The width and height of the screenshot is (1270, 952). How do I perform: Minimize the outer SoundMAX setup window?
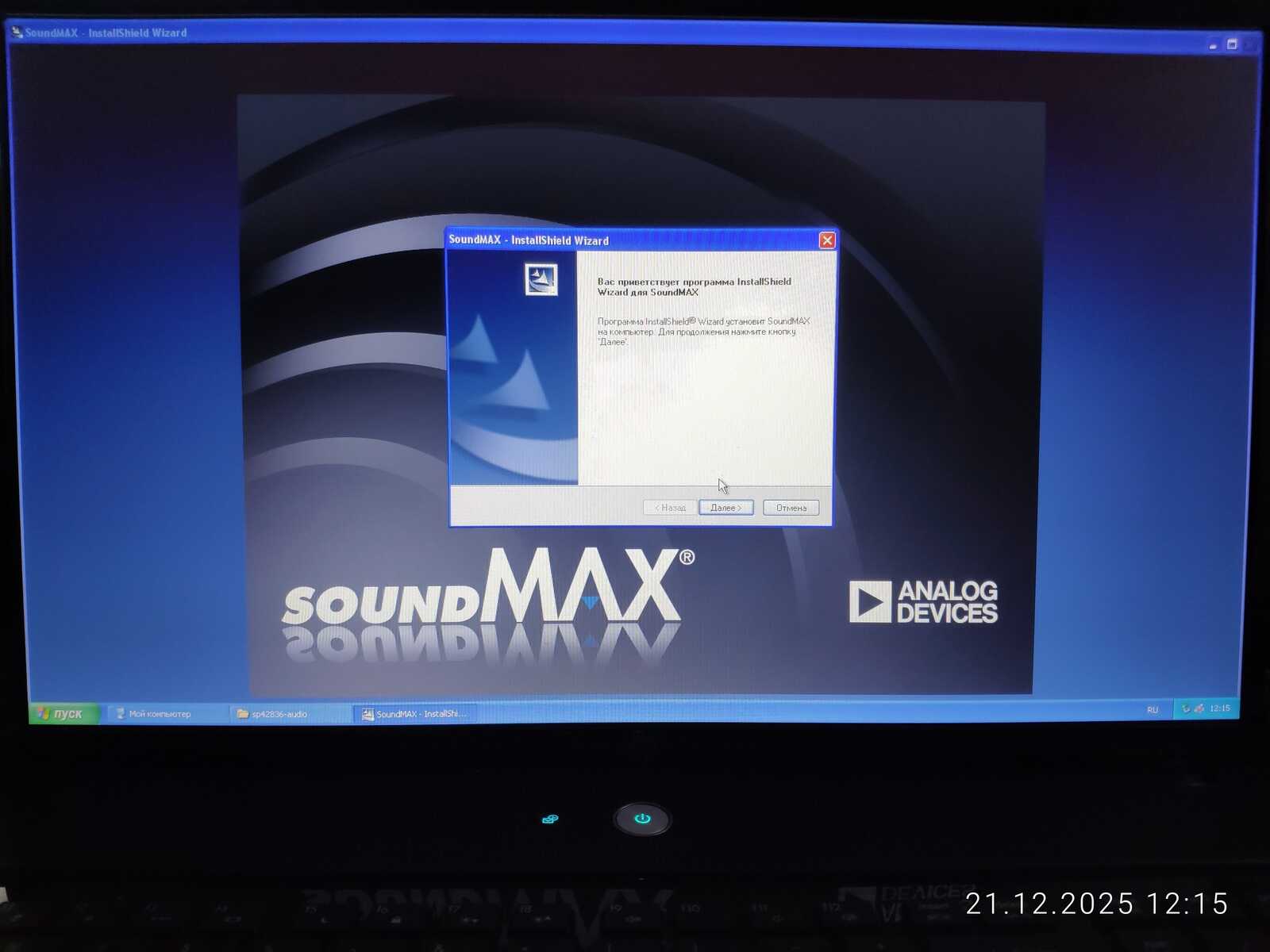pos(1213,45)
